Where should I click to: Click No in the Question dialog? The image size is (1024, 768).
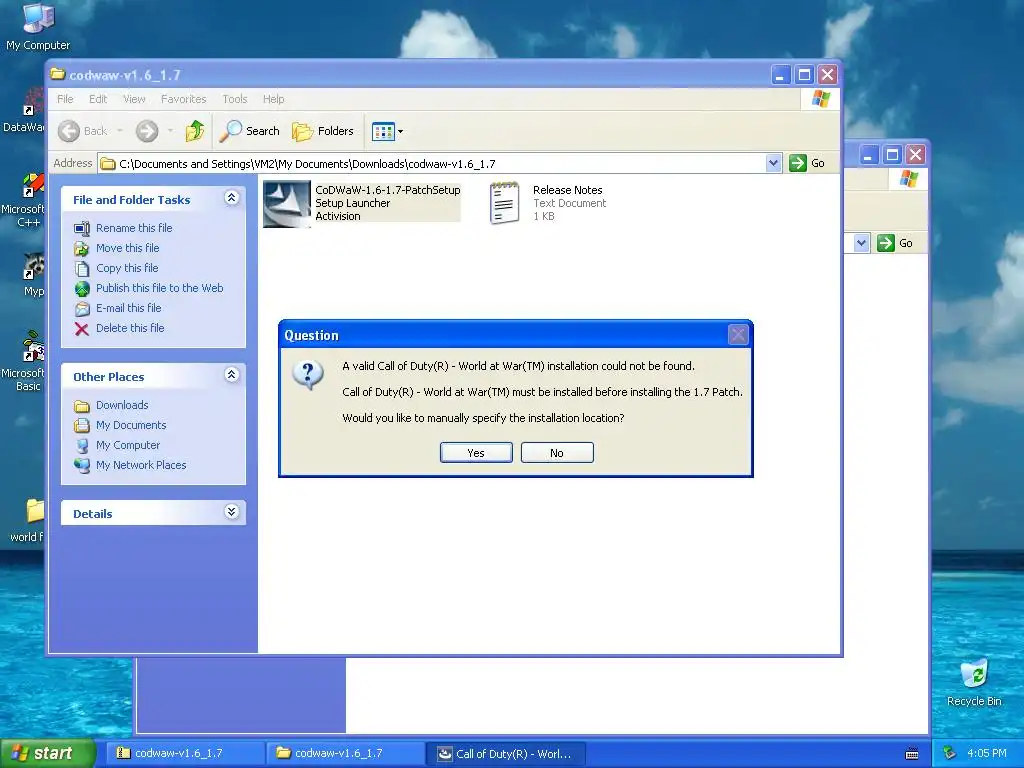(x=557, y=453)
